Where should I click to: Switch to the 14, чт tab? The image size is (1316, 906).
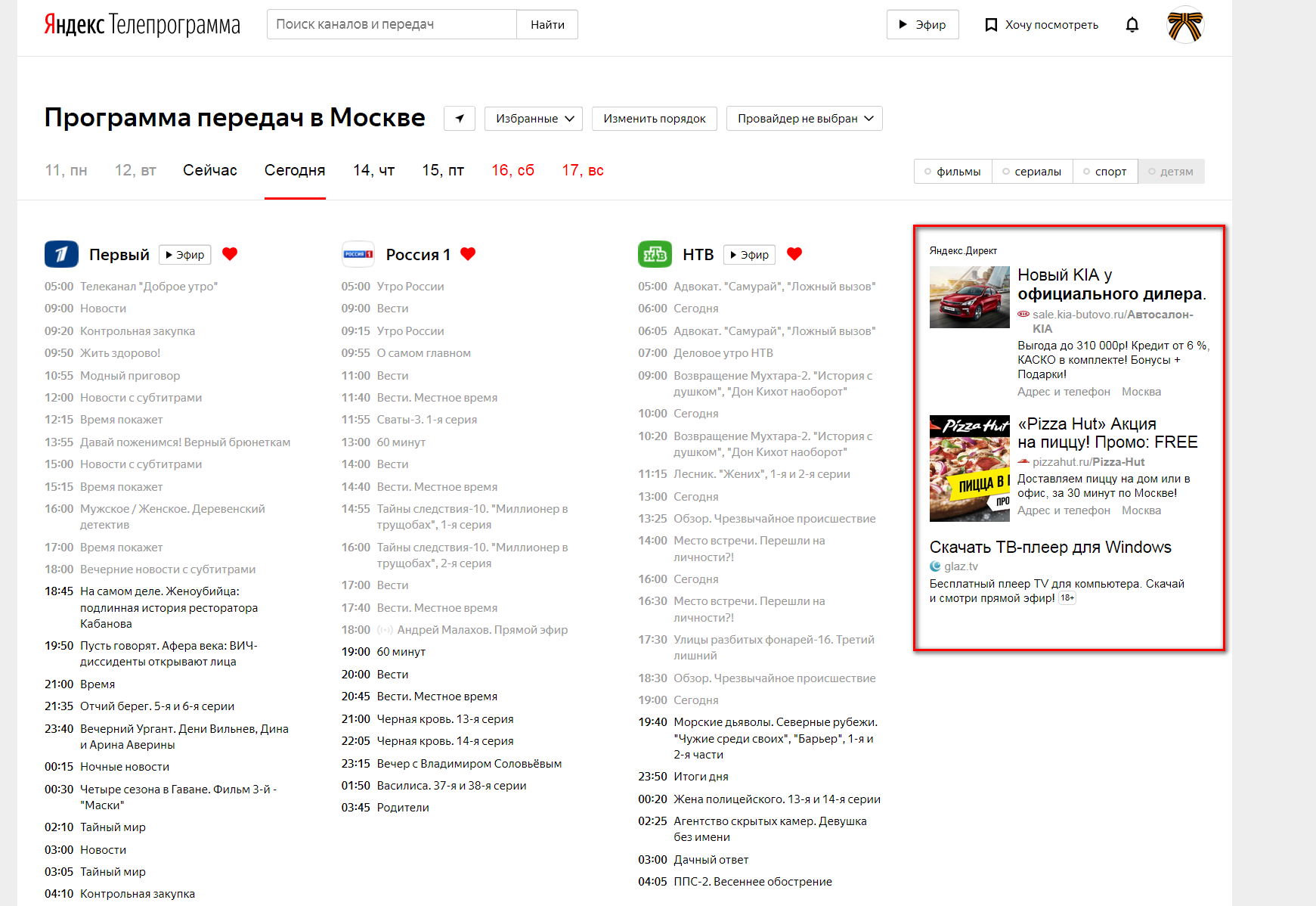click(x=373, y=170)
